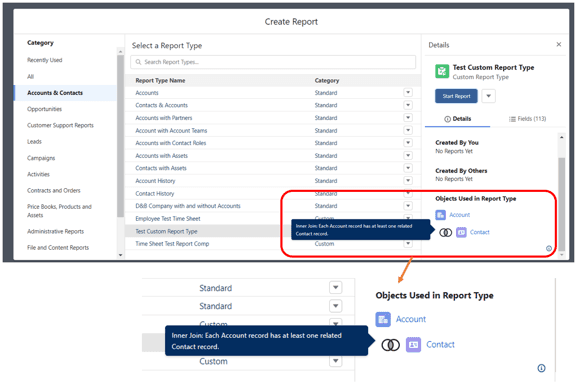Switch to the Fields (113) tab

point(527,119)
